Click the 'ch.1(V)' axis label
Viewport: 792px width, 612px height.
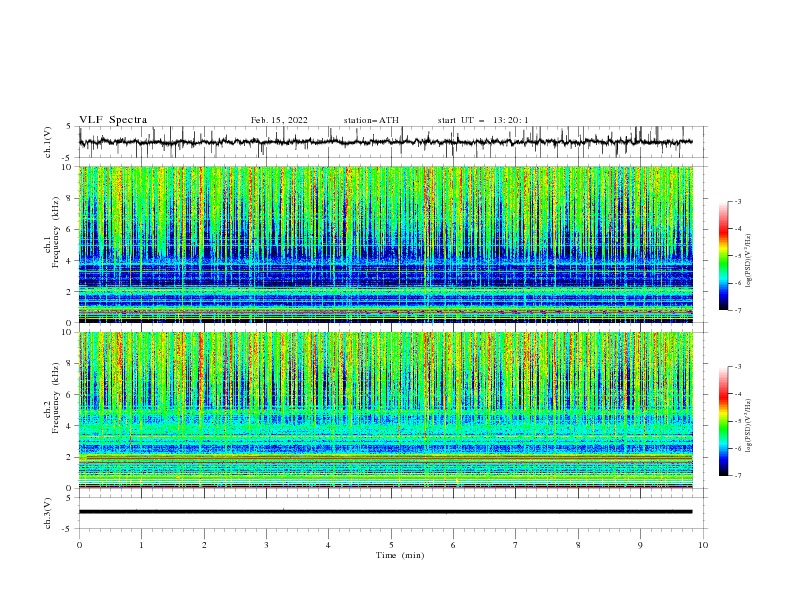[48, 142]
